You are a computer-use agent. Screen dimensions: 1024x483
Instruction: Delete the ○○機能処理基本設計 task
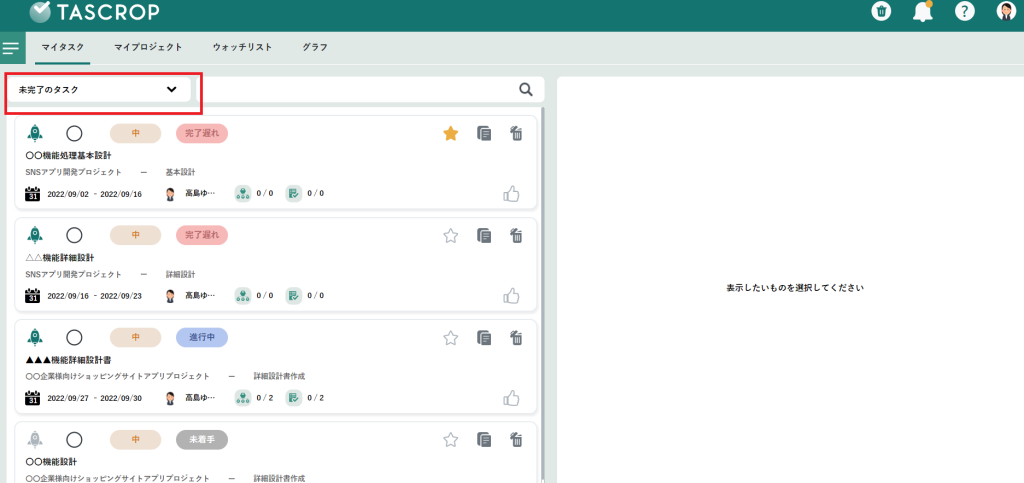click(x=517, y=134)
